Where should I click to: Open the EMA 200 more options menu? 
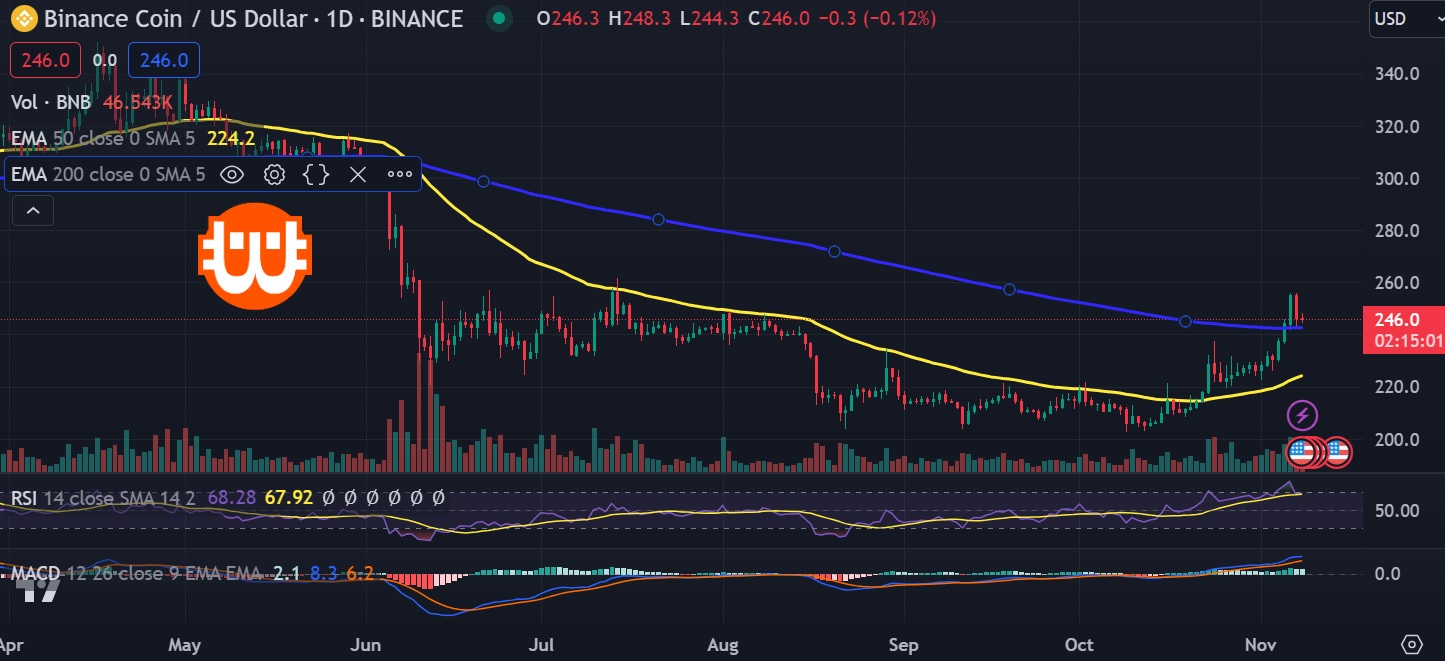(400, 175)
